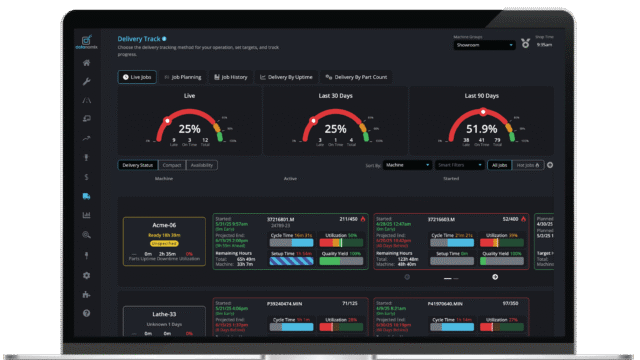
Task: Click the flame icon on job 37216801.M
Action: [x=363, y=219]
